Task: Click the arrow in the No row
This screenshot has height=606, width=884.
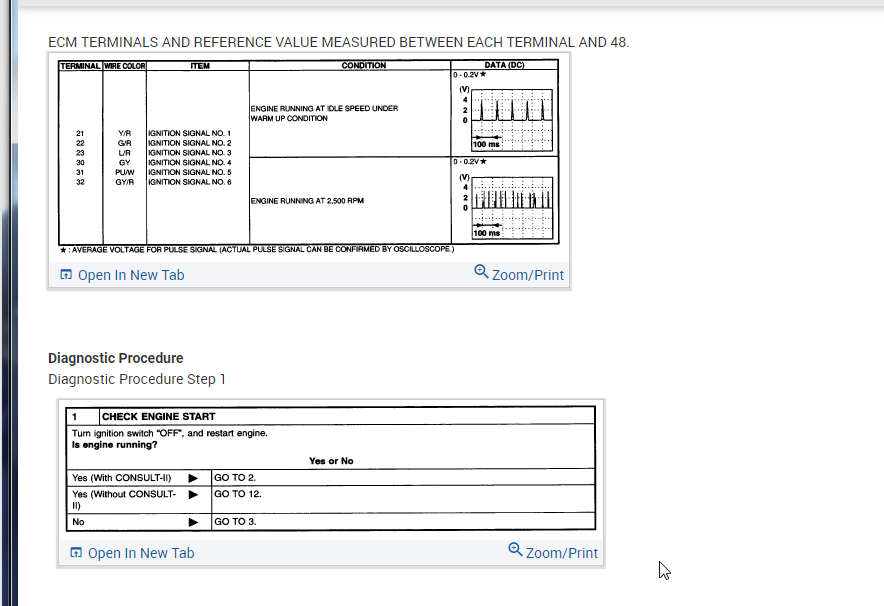Action: pyautogui.click(x=193, y=522)
